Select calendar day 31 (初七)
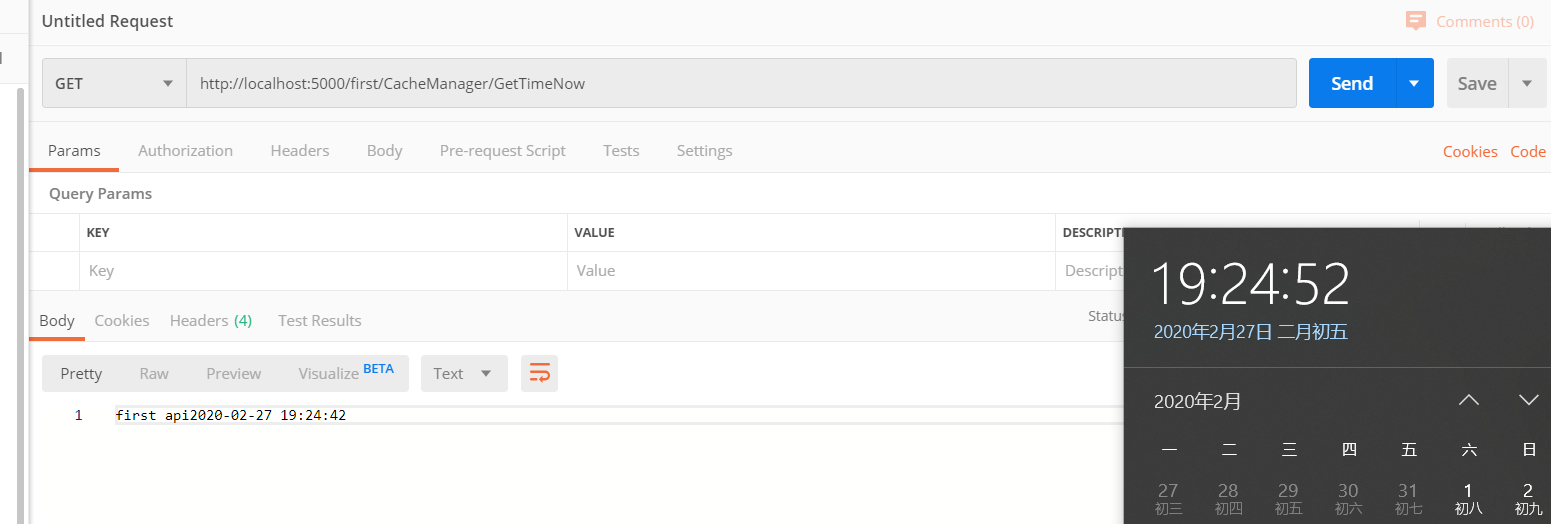This screenshot has height=524, width=1551. click(x=1408, y=498)
